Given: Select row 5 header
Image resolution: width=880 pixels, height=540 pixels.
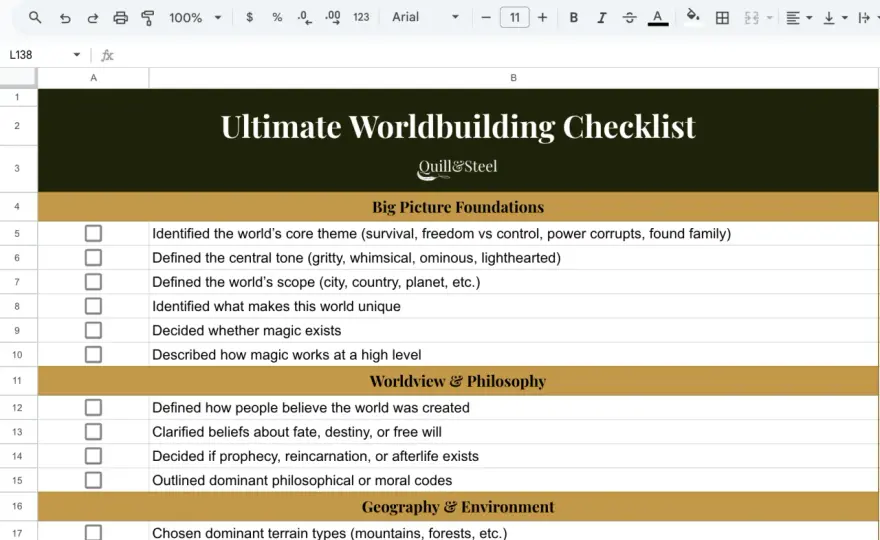Looking at the screenshot, I should (x=17, y=234).
